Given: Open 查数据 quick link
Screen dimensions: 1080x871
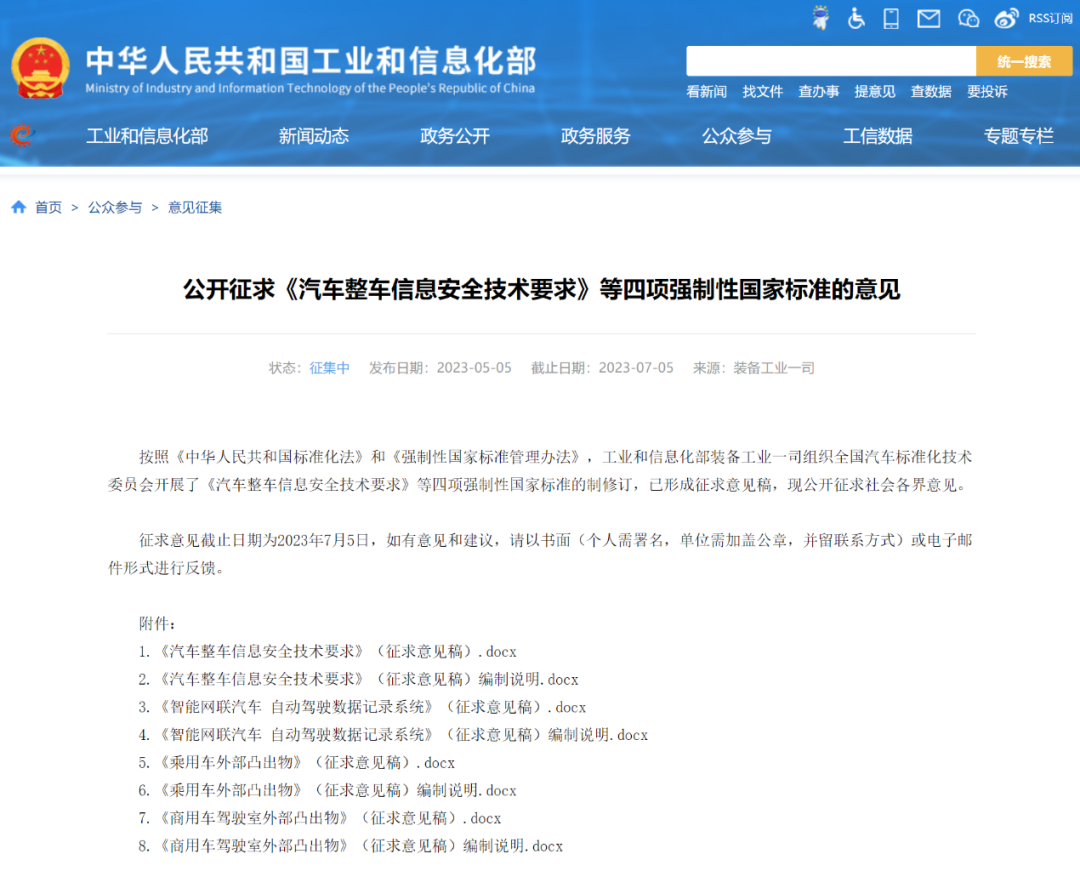Looking at the screenshot, I should pos(931,92).
